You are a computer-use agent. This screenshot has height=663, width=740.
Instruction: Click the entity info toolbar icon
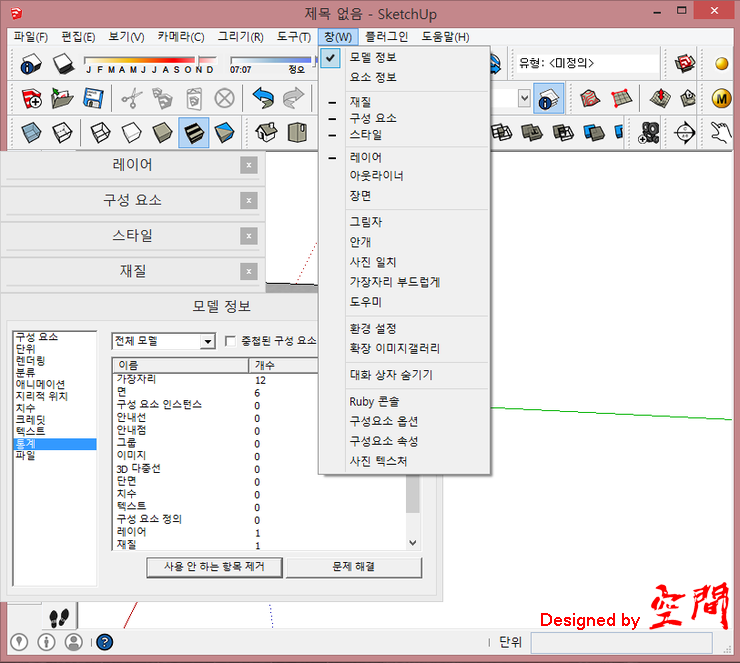pos(548,98)
